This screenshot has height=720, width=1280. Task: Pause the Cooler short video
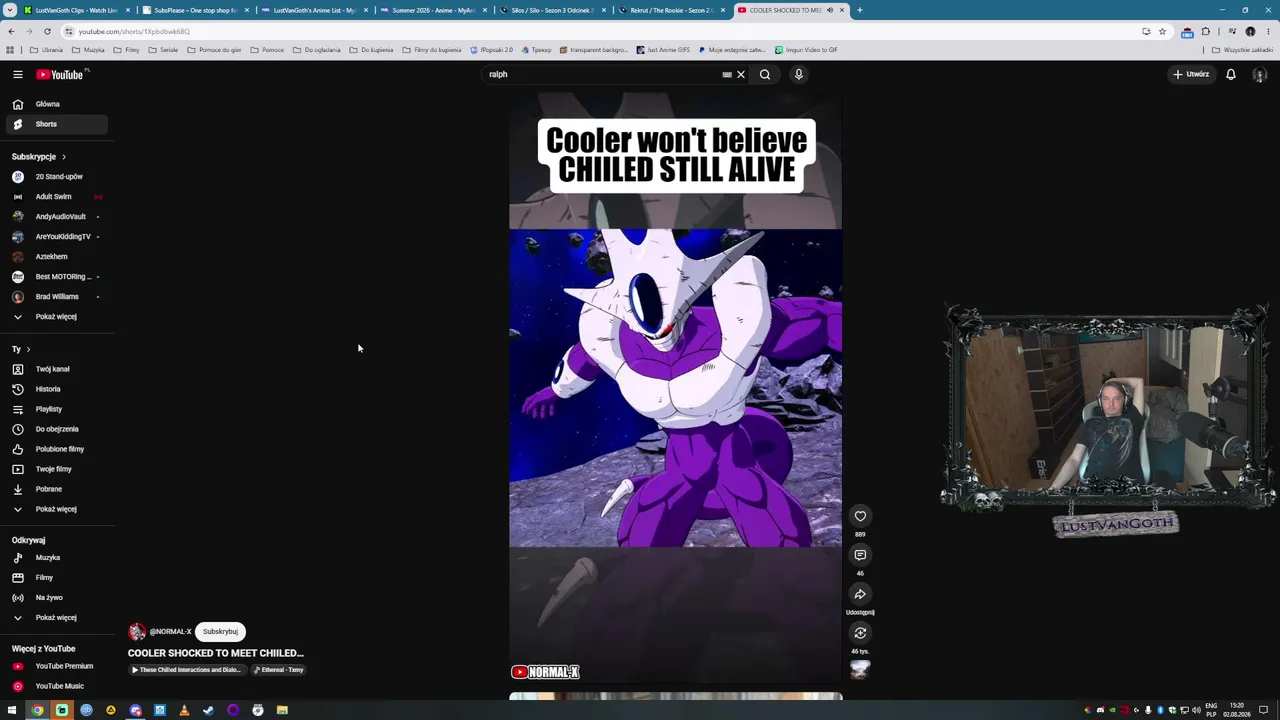pos(675,390)
